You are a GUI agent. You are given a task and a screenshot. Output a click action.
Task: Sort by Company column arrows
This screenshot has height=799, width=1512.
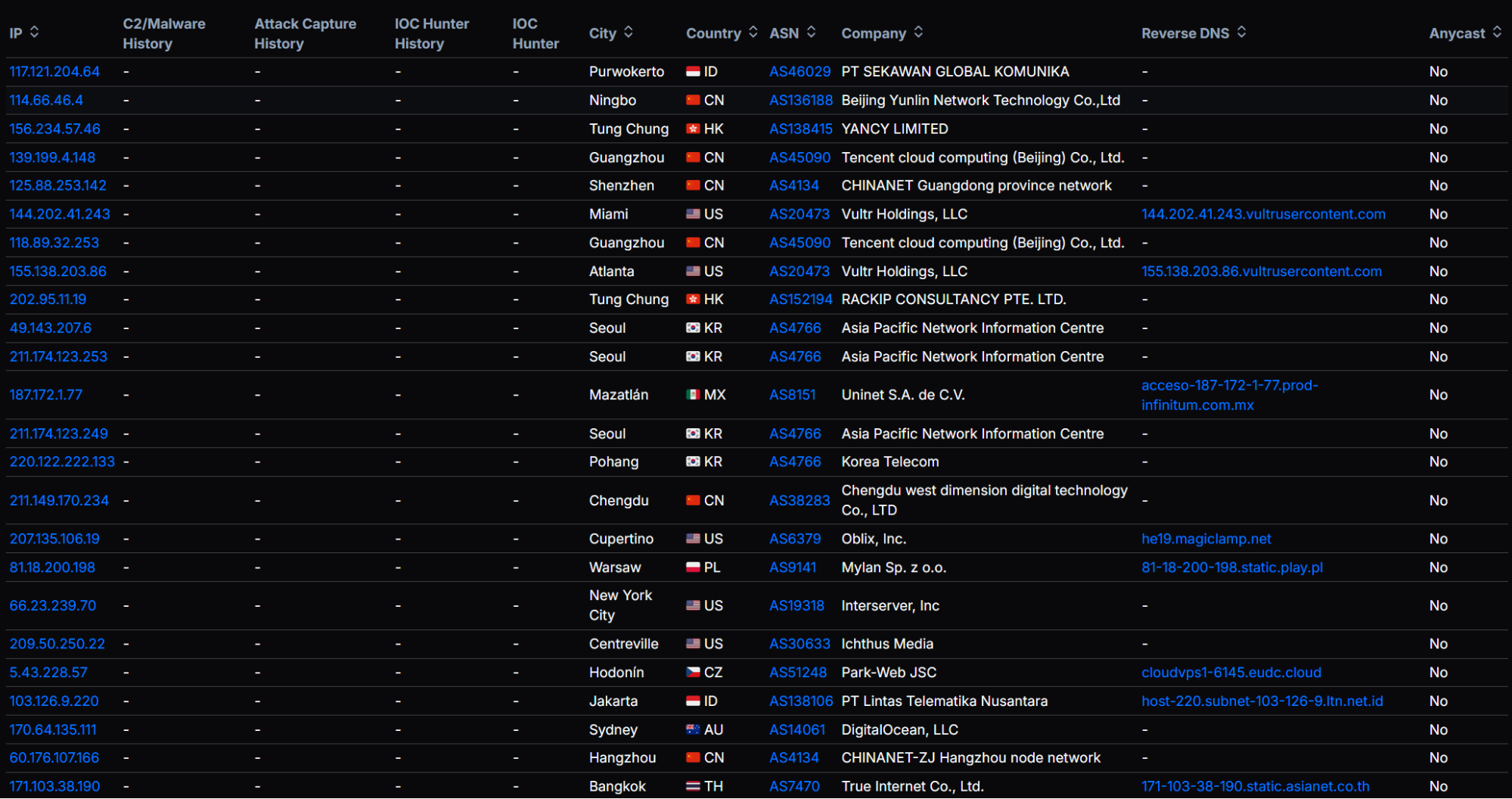(x=918, y=33)
